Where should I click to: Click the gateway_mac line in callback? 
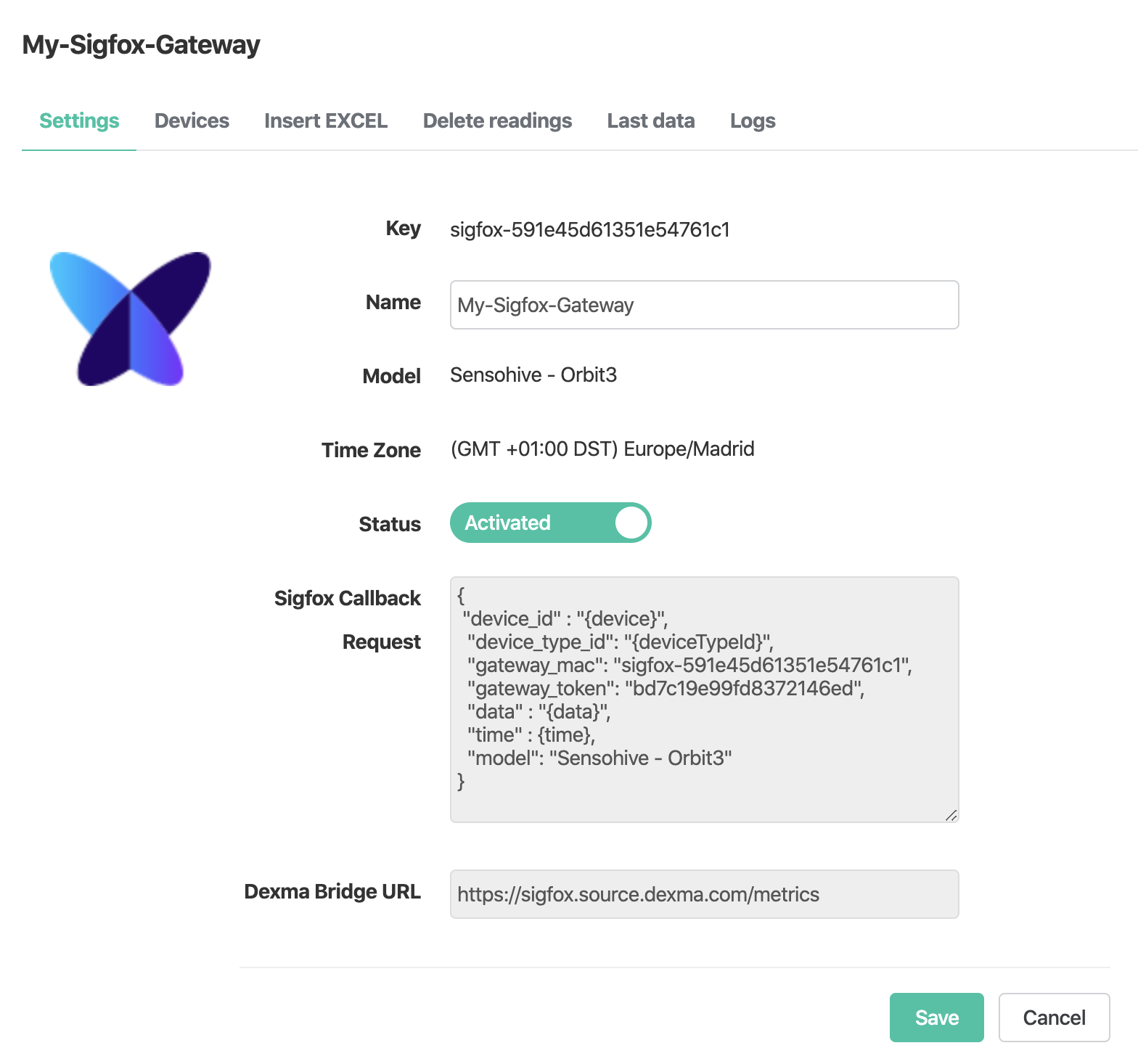coord(689,665)
